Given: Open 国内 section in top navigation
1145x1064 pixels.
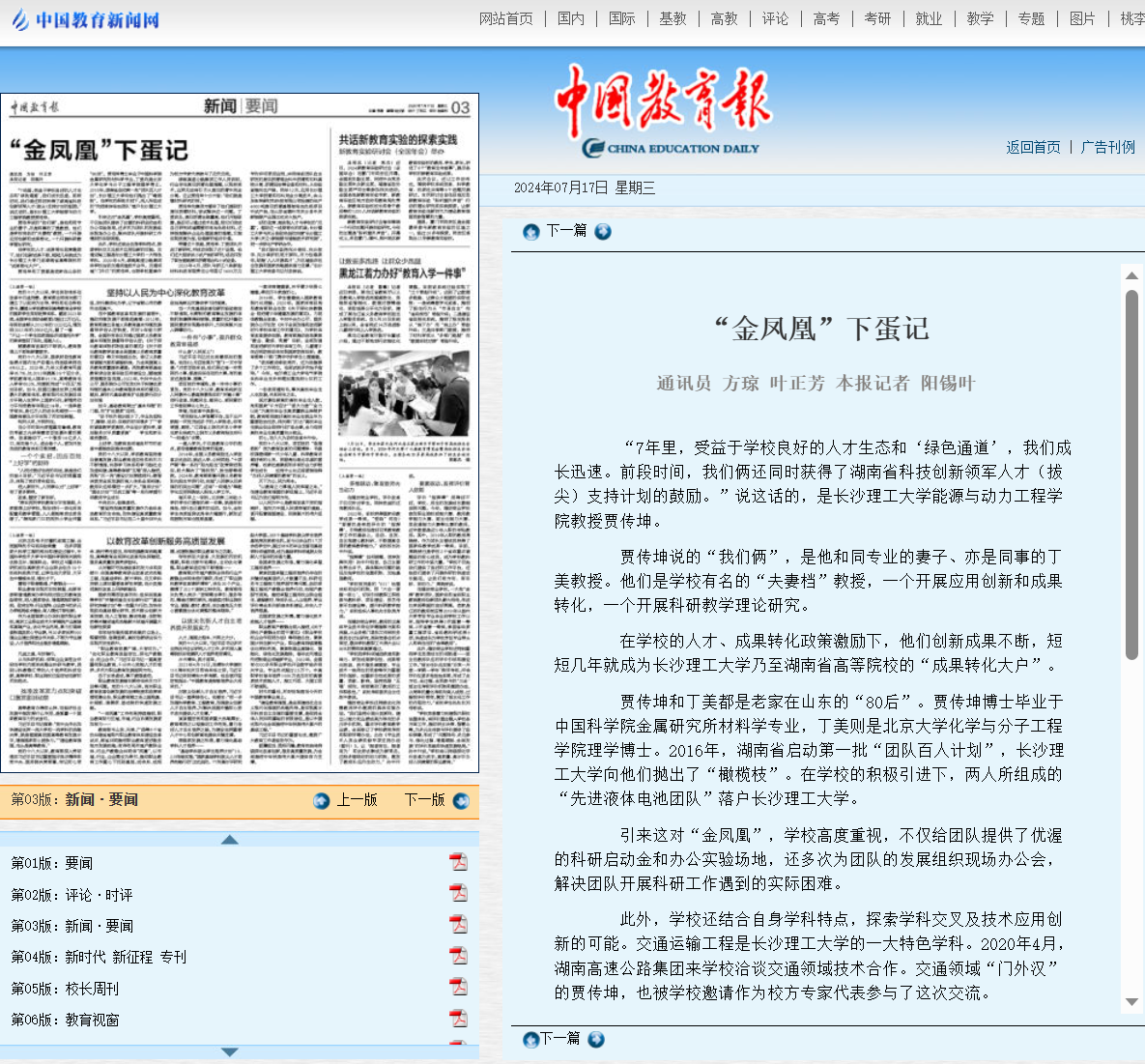Looking at the screenshot, I should tap(571, 19).
